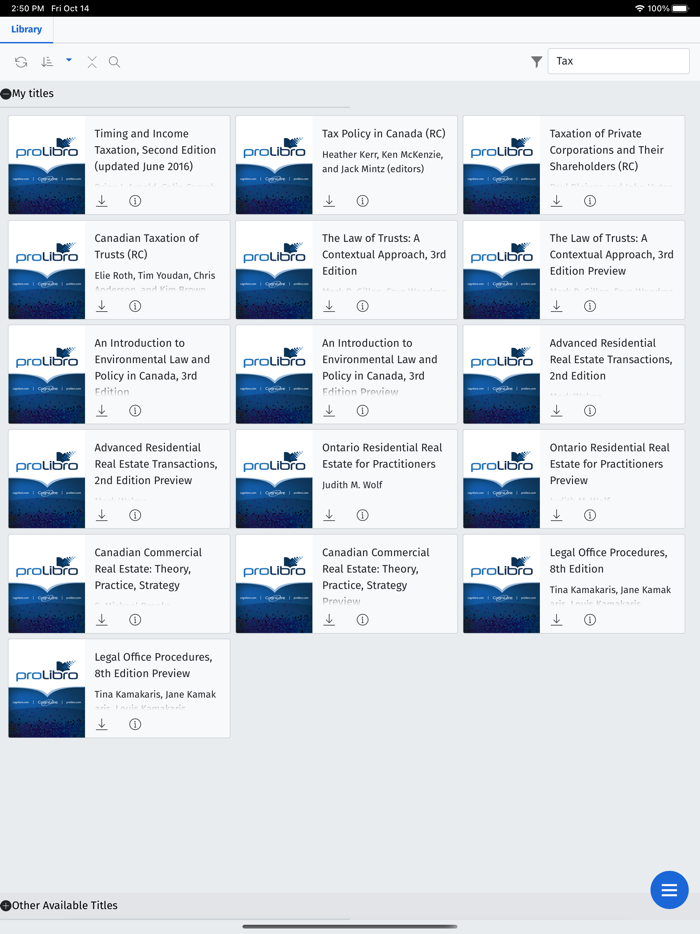Open title Canadian Taxation of Trusts (RC)
The height and width of the screenshot is (934, 700).
click(x=147, y=246)
